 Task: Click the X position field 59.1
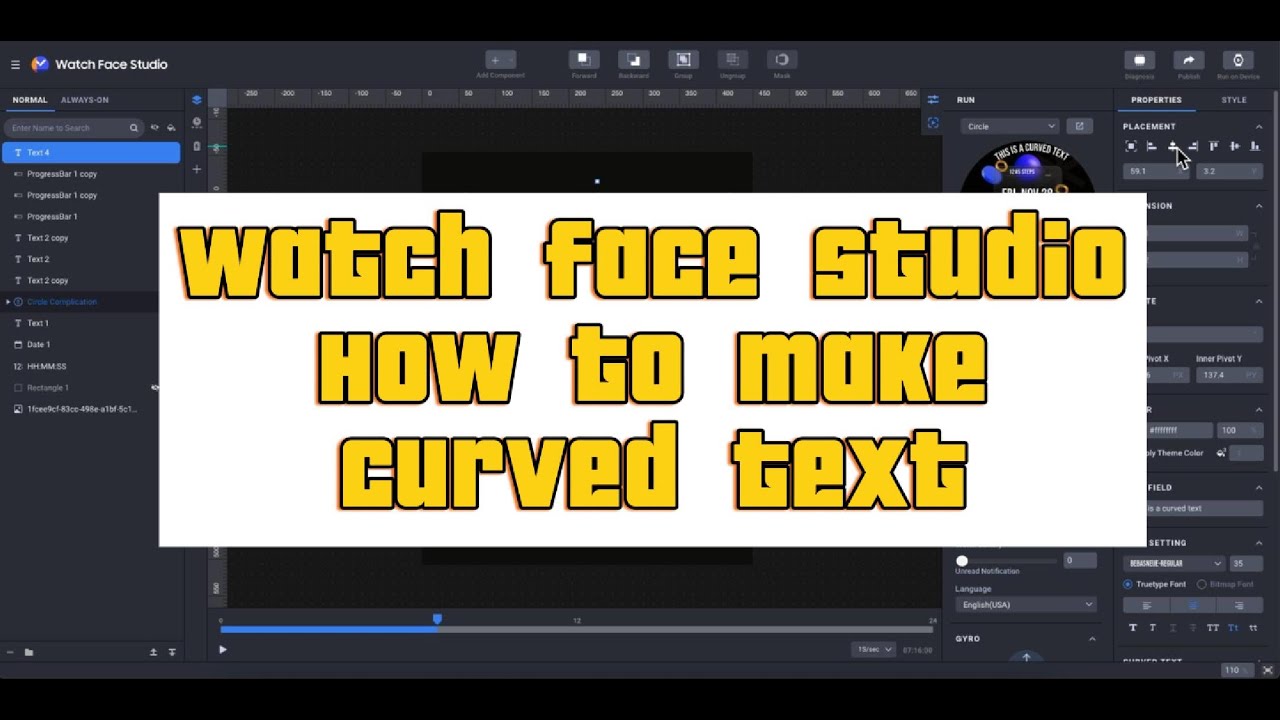tap(1156, 171)
